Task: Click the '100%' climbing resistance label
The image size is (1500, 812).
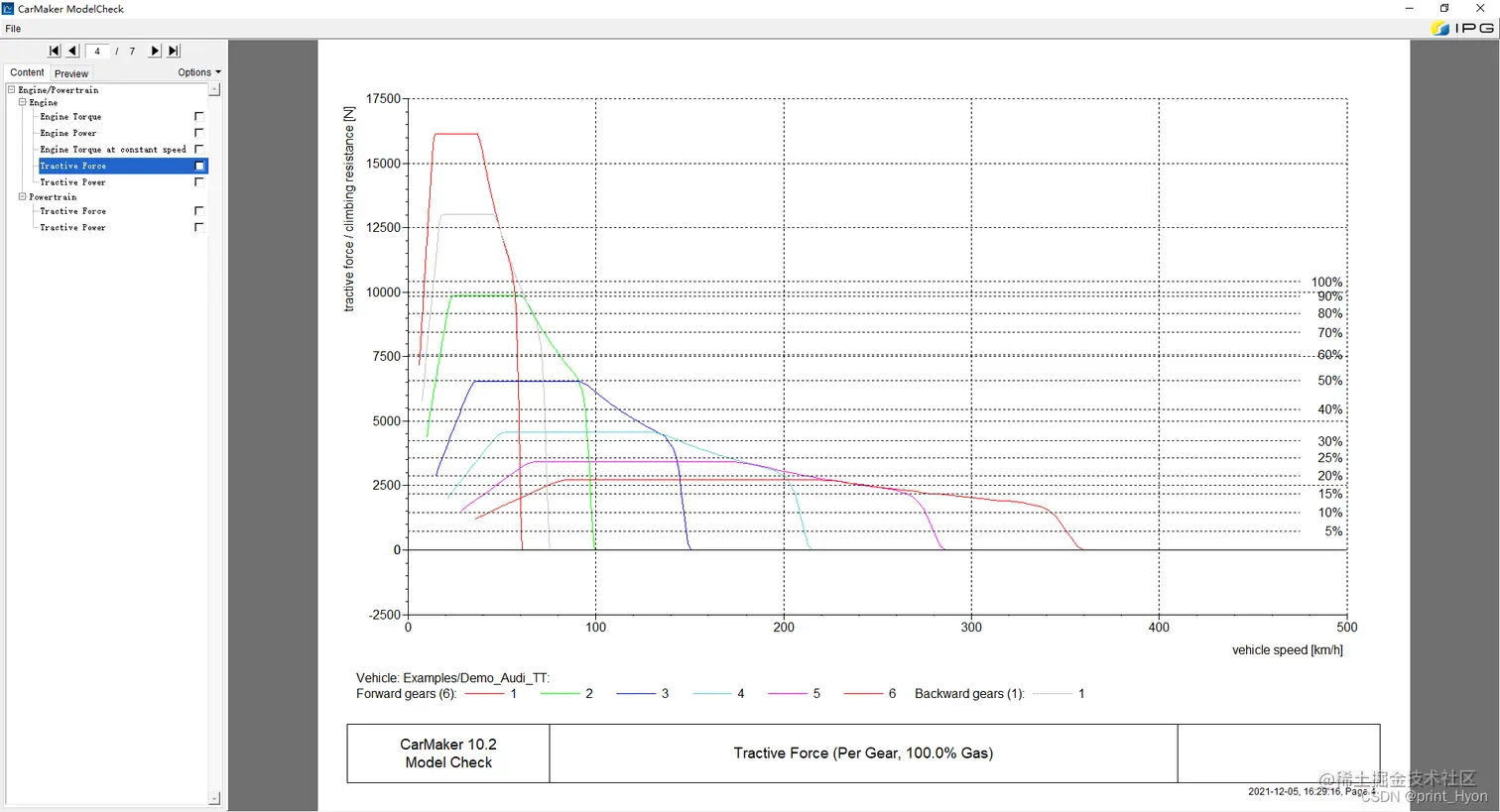Action: 1326,283
